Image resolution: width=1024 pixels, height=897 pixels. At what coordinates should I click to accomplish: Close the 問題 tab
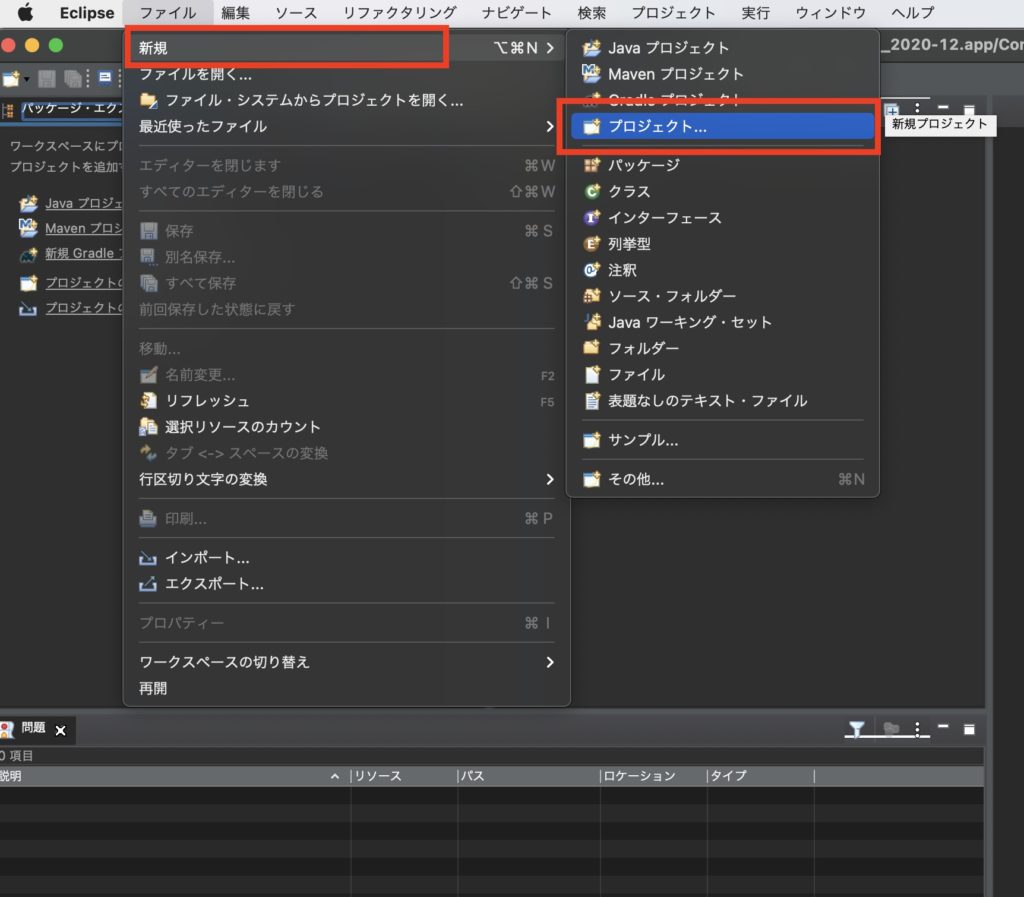point(61,731)
